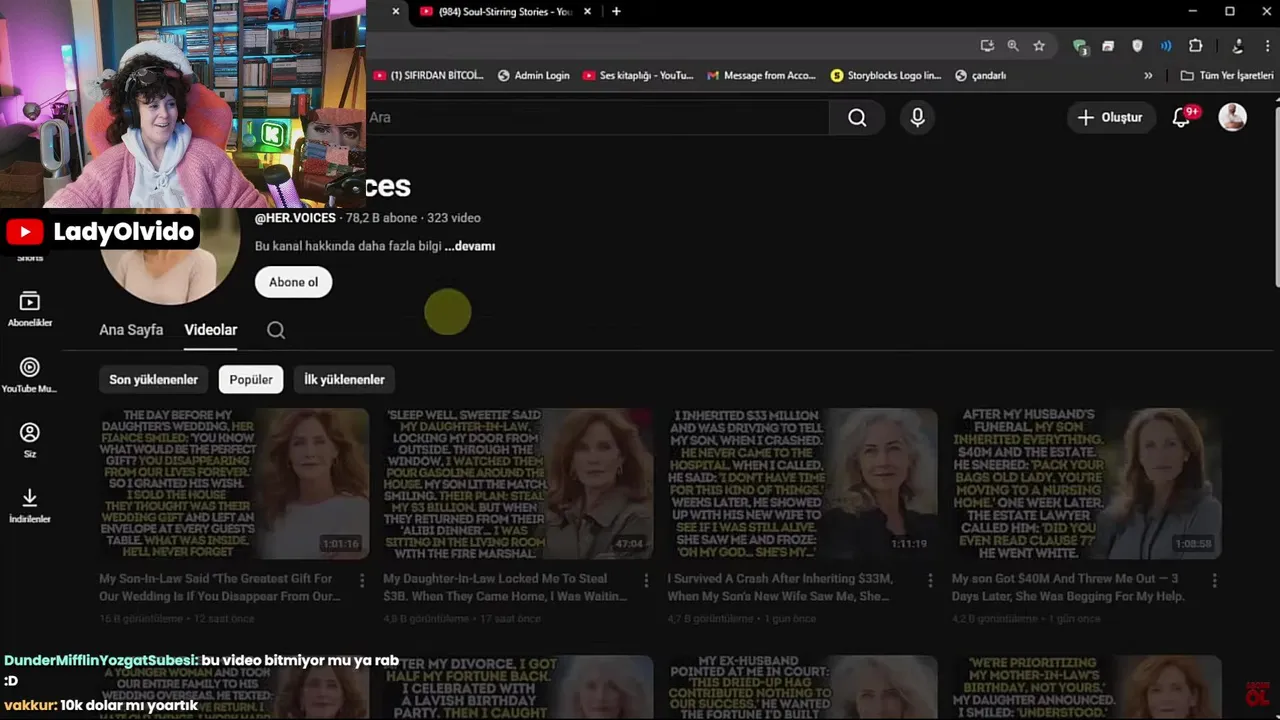
Task: Sort by İlk yüklenenler chip
Action: point(344,380)
